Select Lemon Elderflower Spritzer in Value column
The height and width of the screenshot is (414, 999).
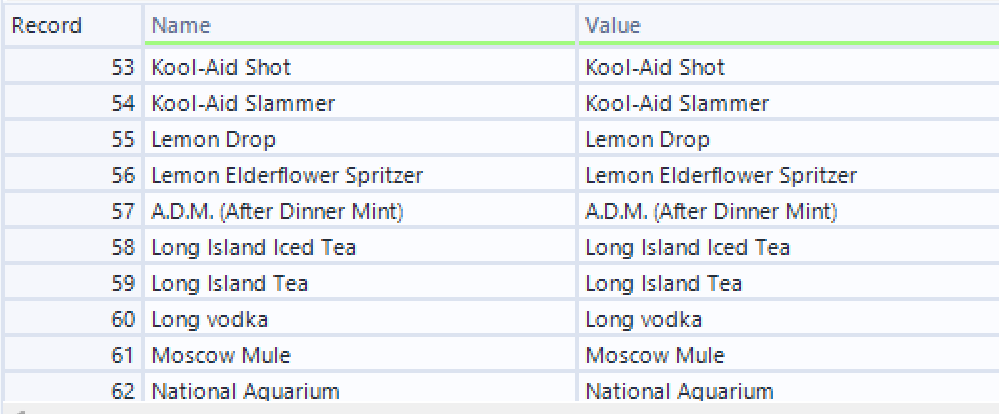pos(720,176)
